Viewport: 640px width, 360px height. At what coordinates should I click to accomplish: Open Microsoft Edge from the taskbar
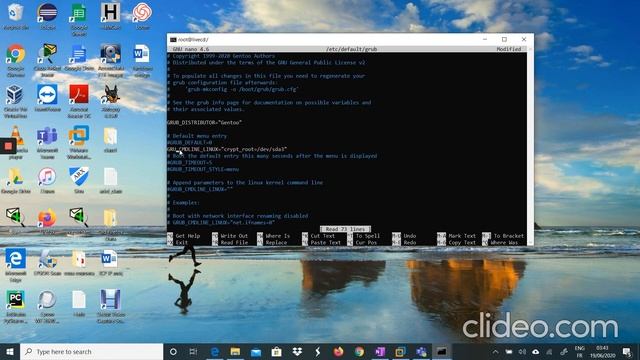(x=215, y=352)
